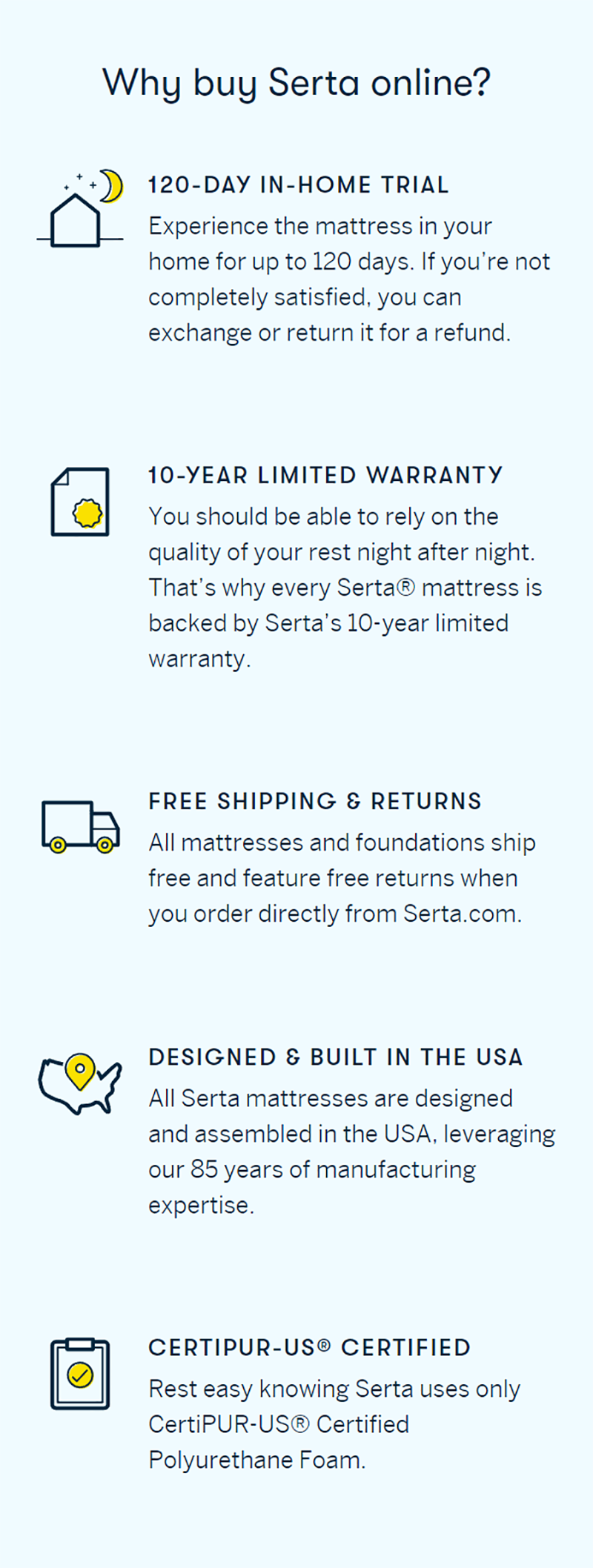The image size is (593, 1568).
Task: Click the USA manufacturing description paragraph
Action: pos(351,1152)
